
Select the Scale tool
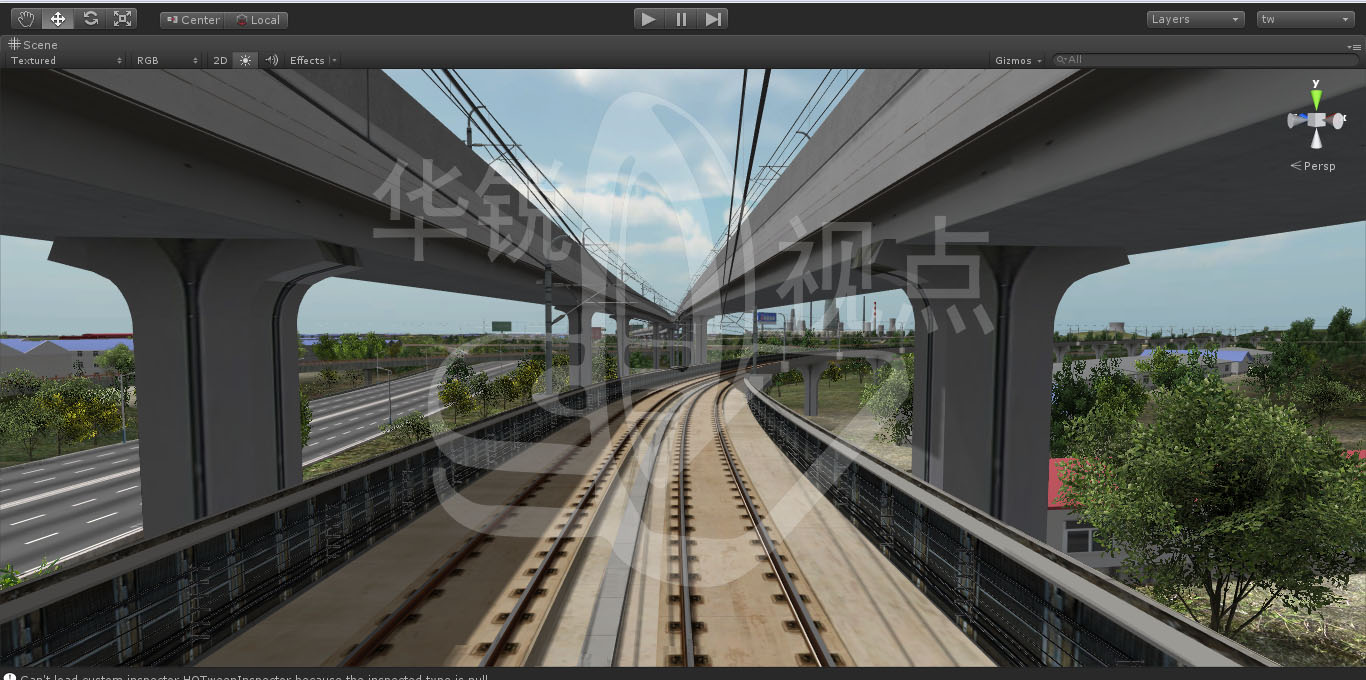coord(122,19)
